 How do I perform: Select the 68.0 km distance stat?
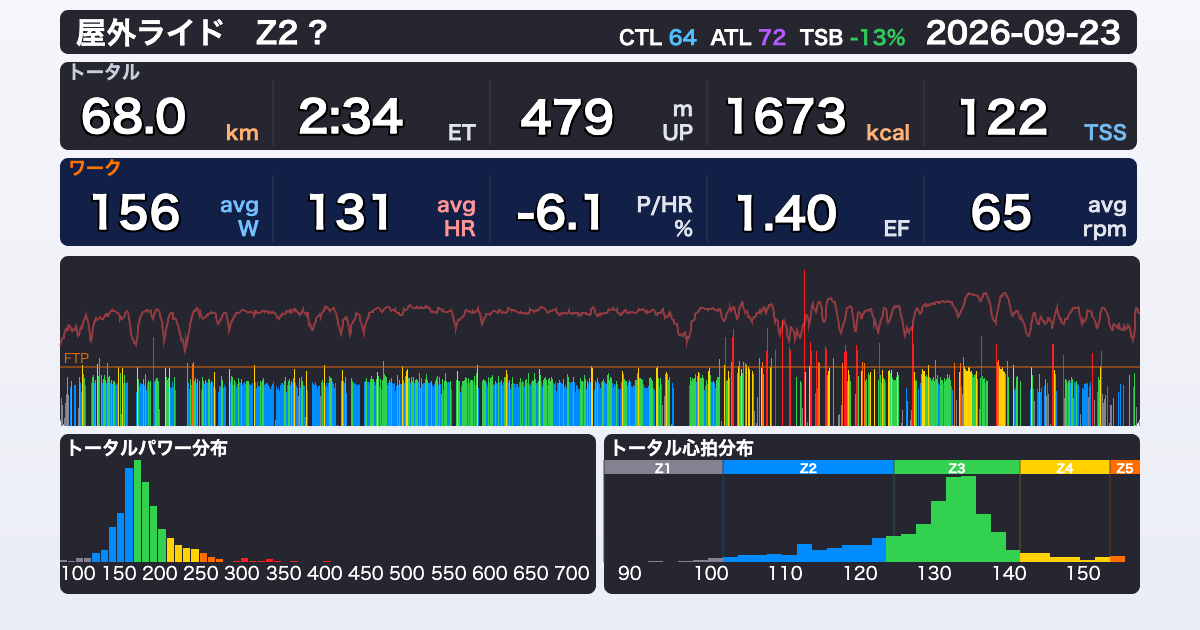(x=169, y=118)
